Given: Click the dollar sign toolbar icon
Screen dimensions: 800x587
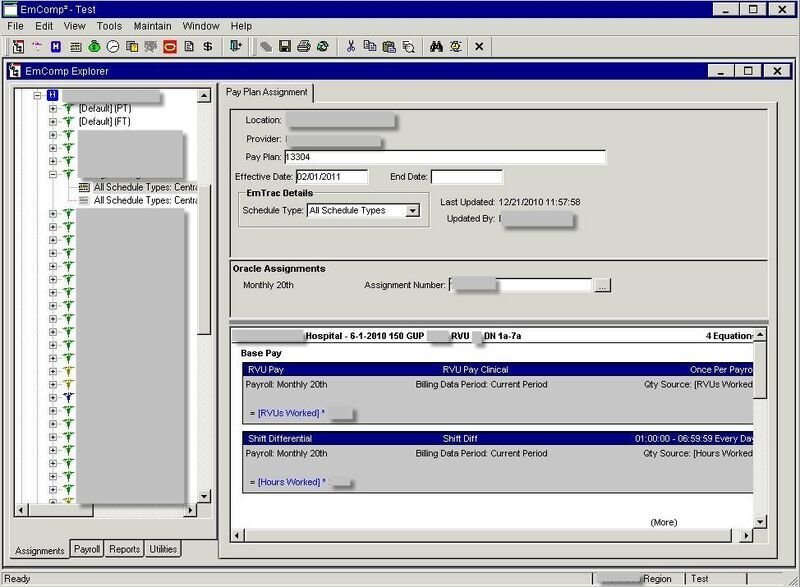Looking at the screenshot, I should tap(208, 46).
